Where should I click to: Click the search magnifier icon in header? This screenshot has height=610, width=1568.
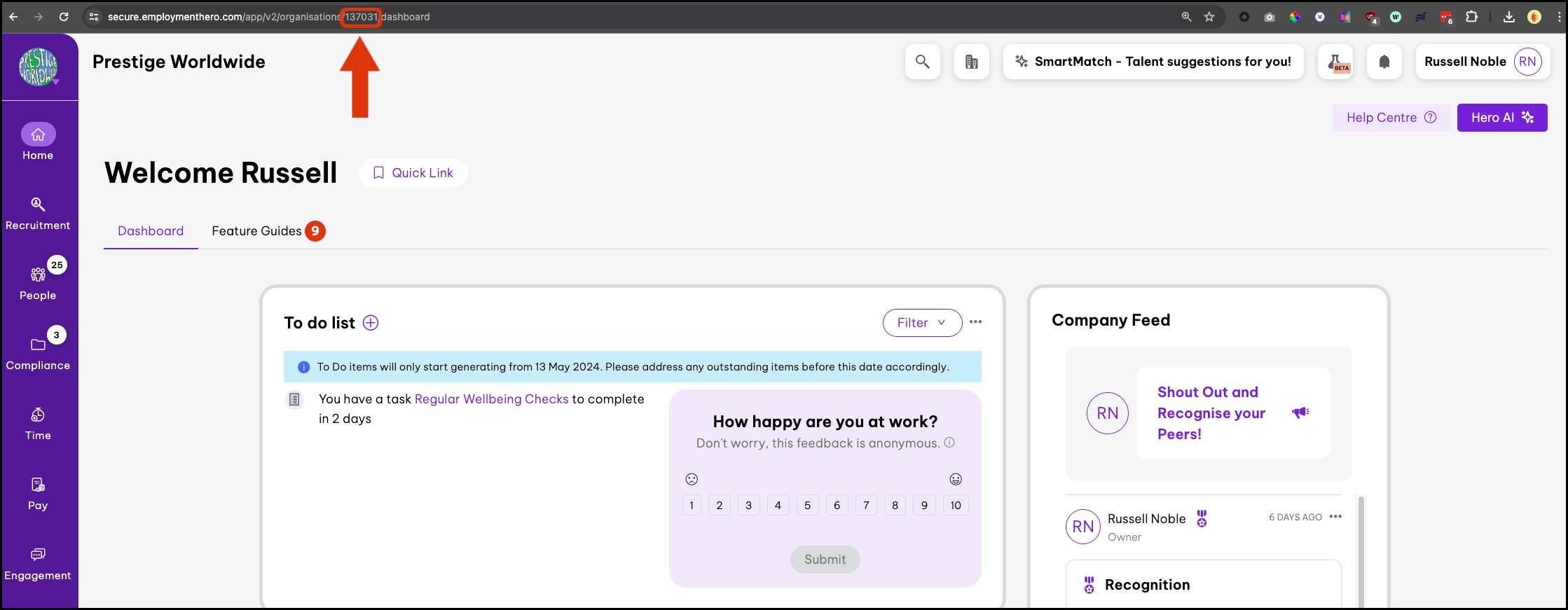[922, 62]
